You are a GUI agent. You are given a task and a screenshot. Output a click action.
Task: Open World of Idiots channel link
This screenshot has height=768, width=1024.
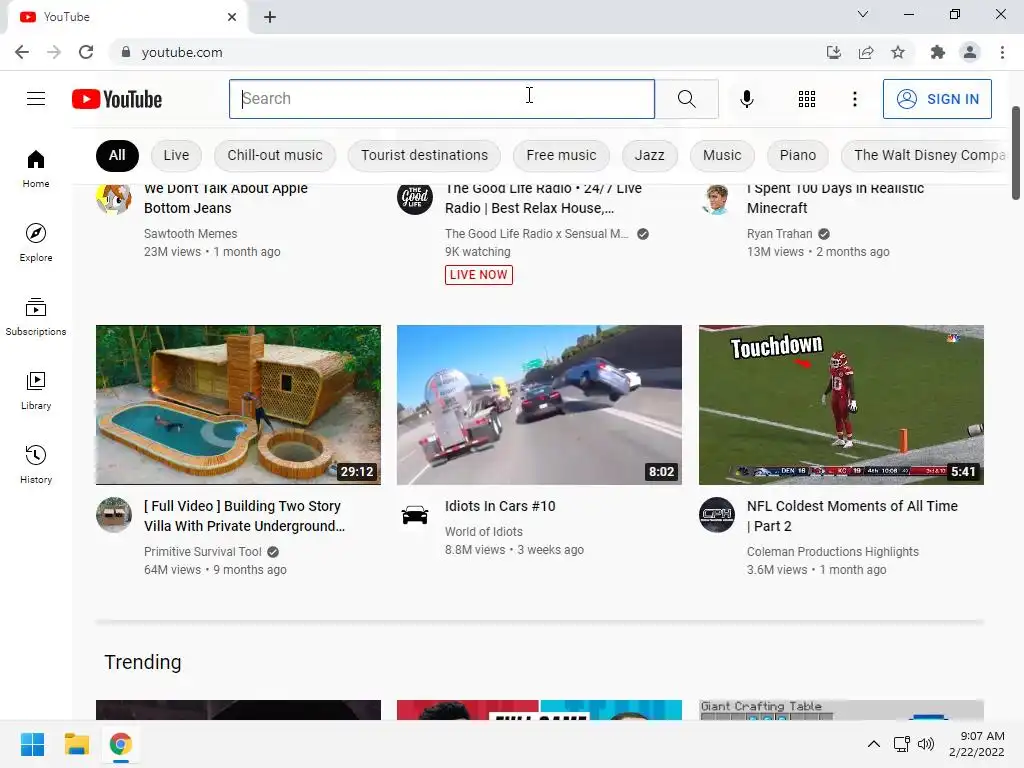[x=484, y=532]
